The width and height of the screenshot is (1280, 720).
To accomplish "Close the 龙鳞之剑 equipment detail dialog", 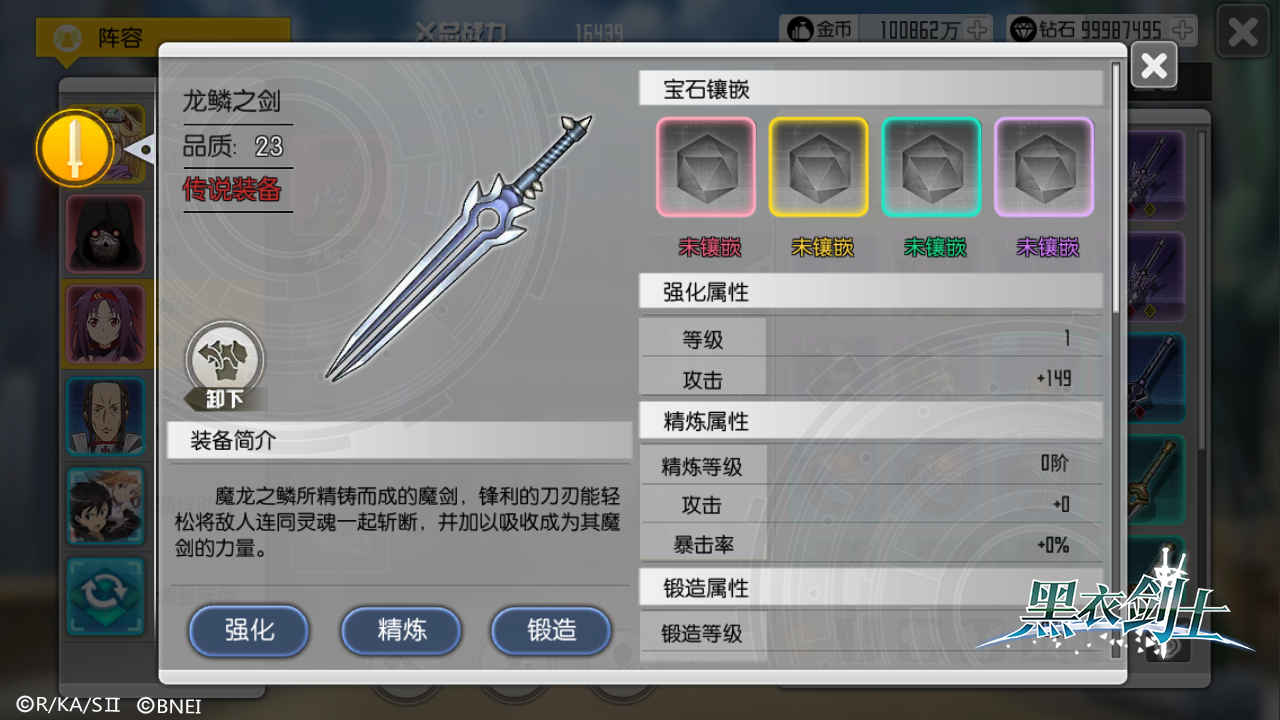I will [x=1154, y=66].
